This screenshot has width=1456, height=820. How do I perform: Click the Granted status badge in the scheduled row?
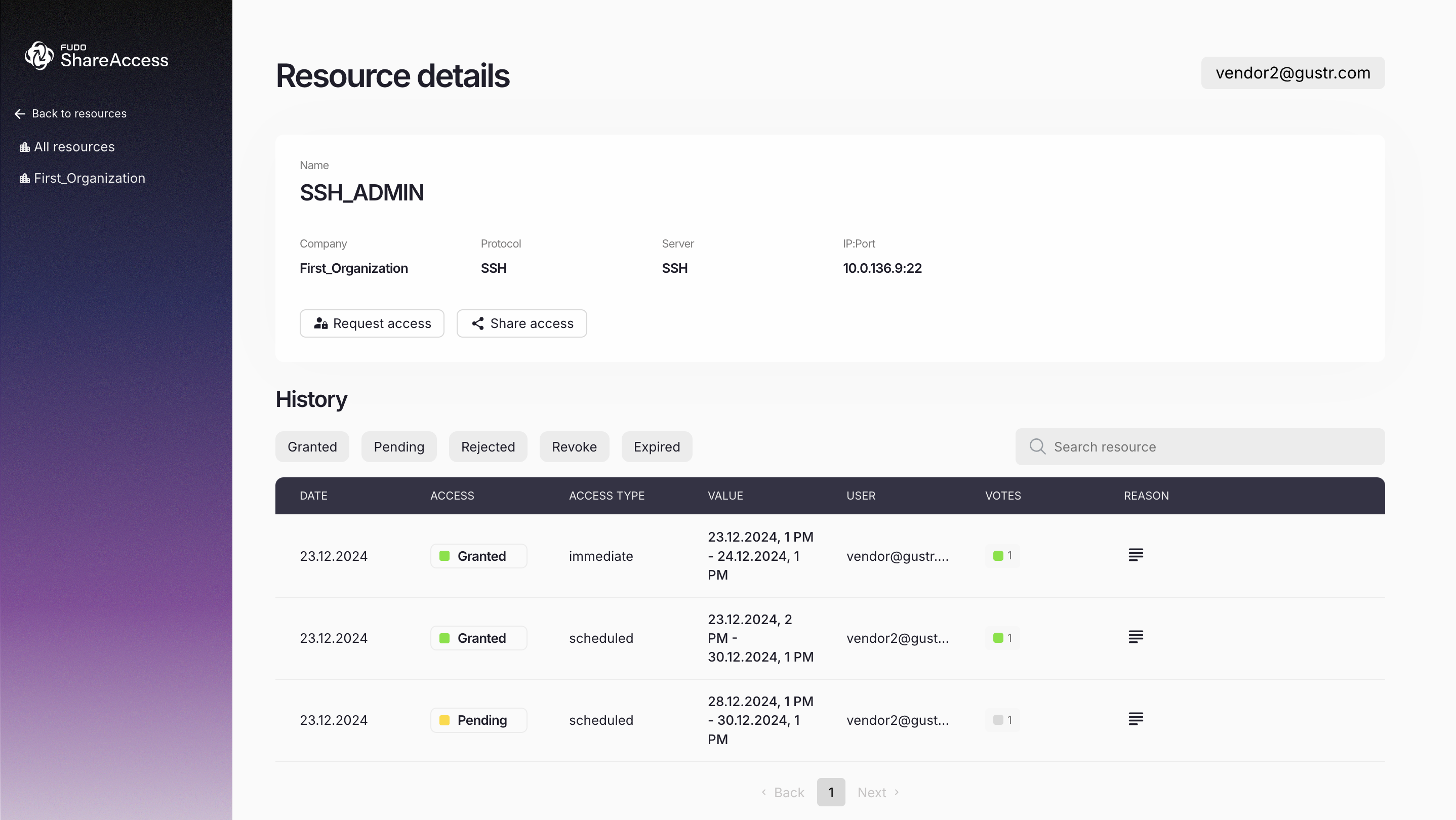click(x=478, y=638)
